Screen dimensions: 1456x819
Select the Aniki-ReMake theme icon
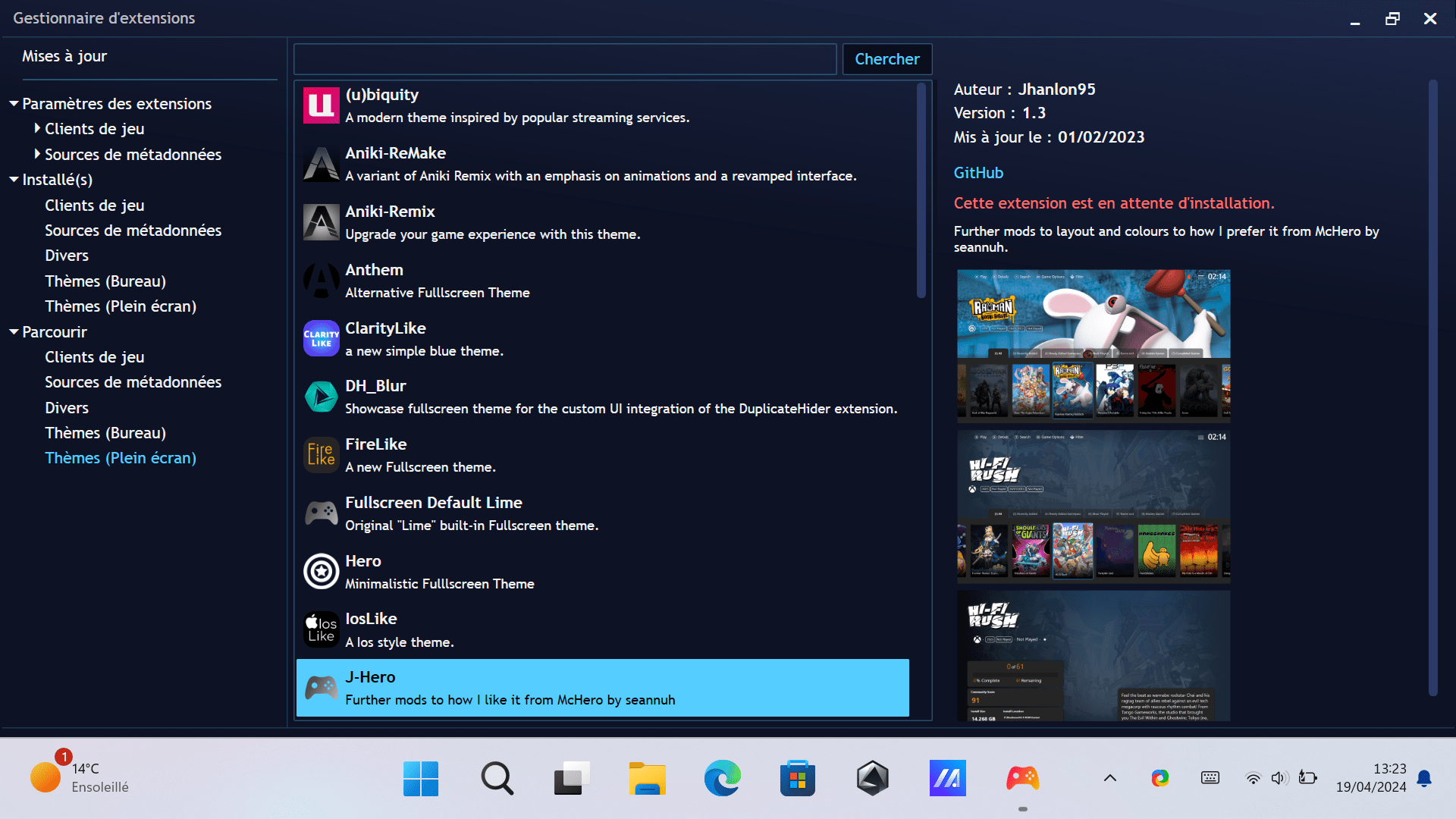[321, 164]
